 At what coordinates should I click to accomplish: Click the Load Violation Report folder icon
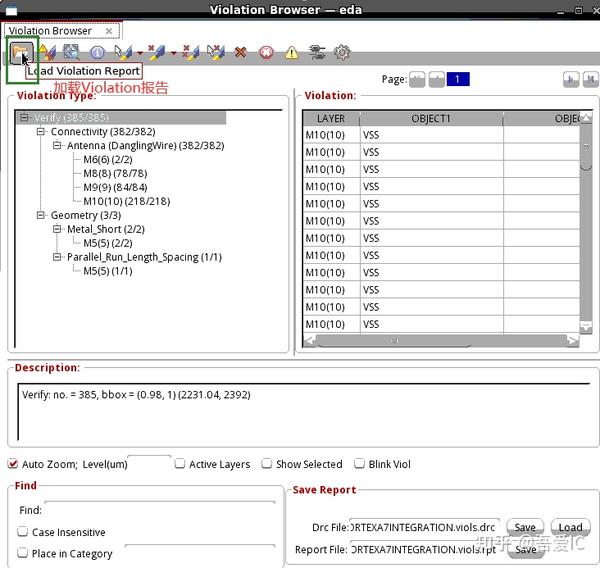click(x=21, y=53)
